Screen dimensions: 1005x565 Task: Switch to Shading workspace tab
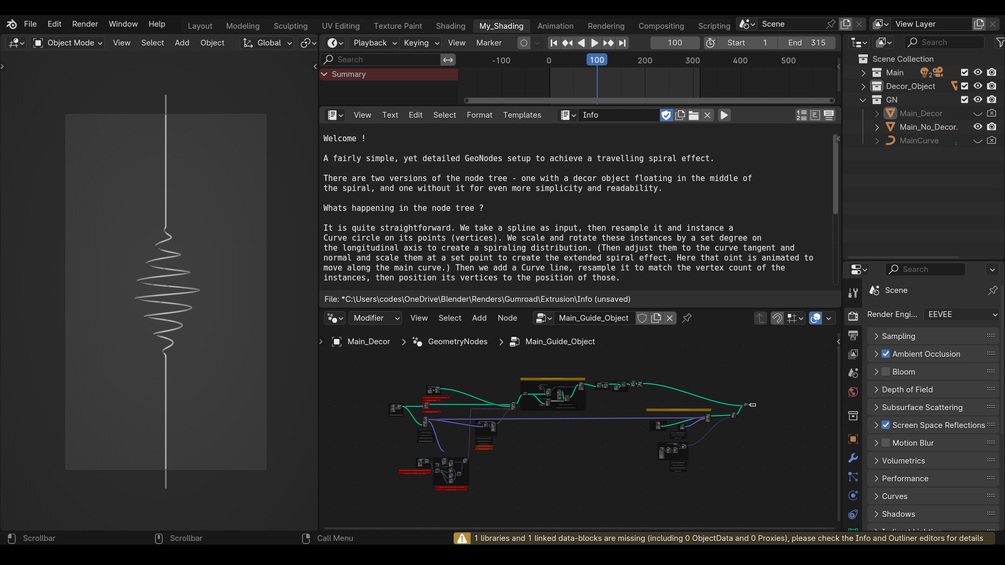[x=450, y=26]
